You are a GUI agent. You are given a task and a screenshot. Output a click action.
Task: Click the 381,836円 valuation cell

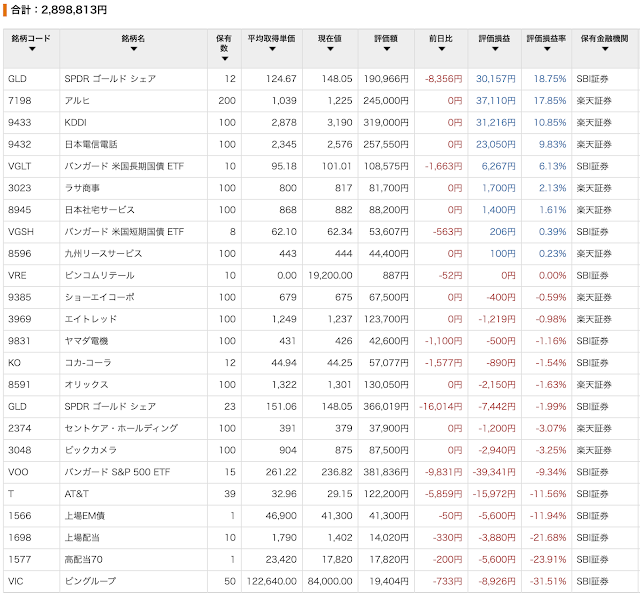point(386,472)
